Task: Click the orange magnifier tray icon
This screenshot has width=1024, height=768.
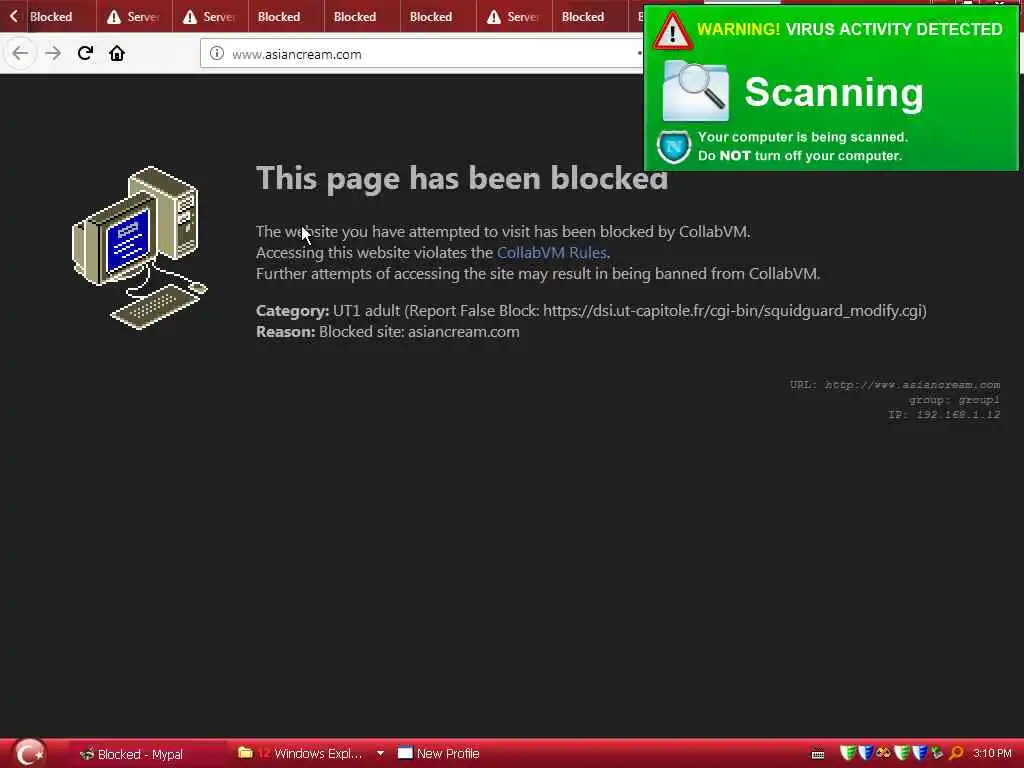Action: click(957, 753)
